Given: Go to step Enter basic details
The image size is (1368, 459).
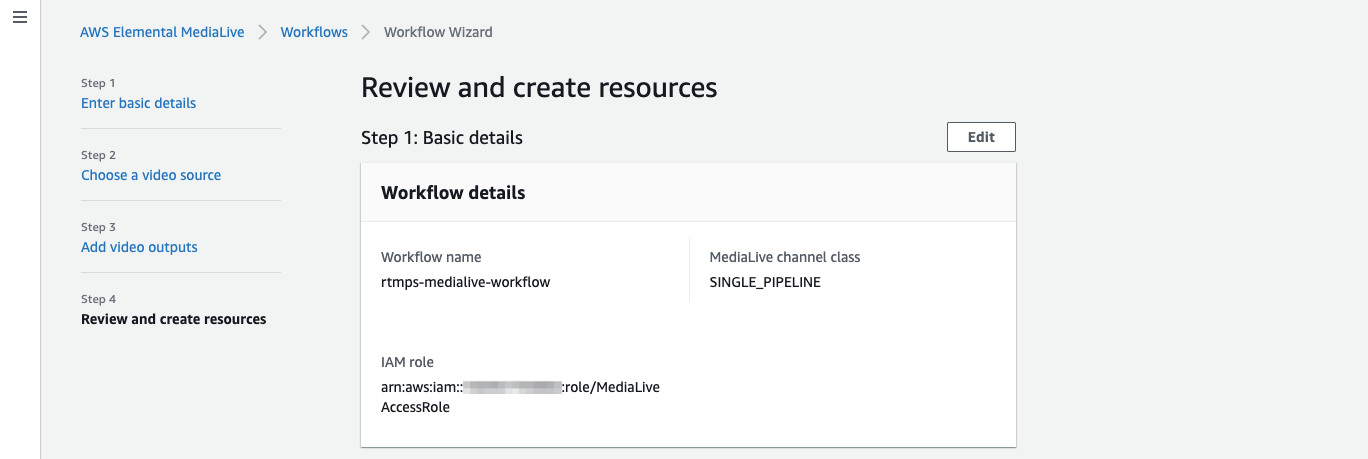Looking at the screenshot, I should [138, 103].
